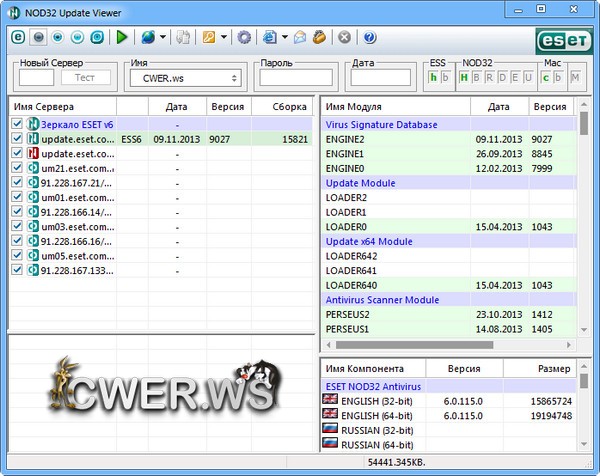Expand dropdown arrow next to globe icon
Screen dimensions: 600x476
(163, 37)
